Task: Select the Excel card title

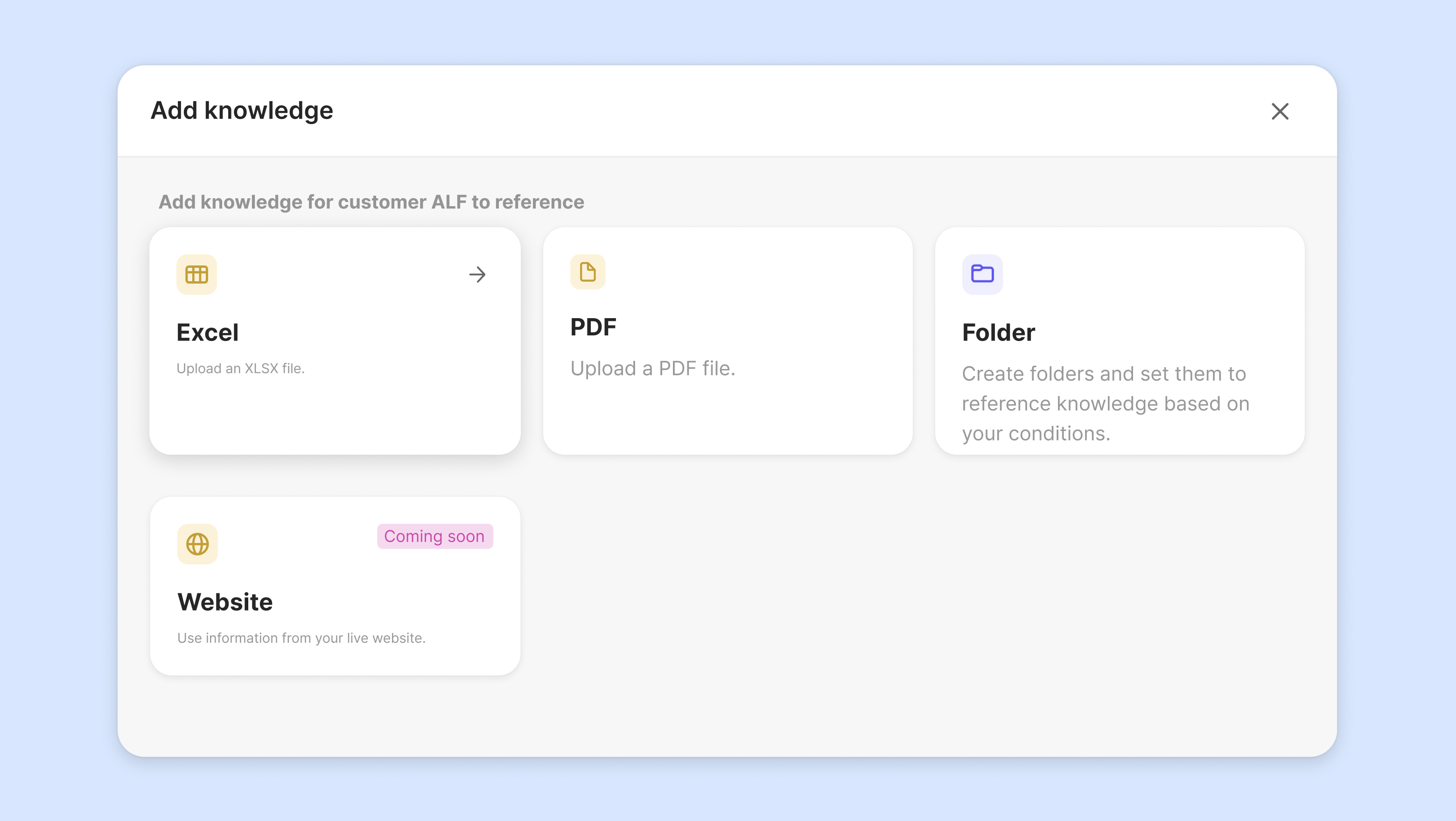Action: 208,332
